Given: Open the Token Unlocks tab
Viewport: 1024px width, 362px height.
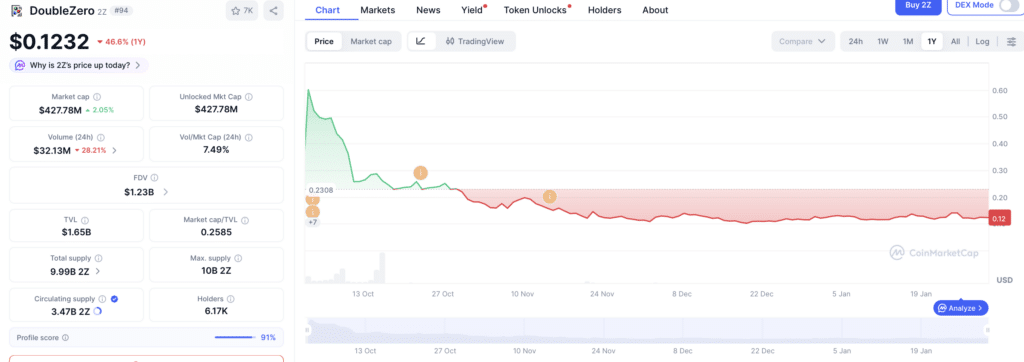Looking at the screenshot, I should (536, 10).
